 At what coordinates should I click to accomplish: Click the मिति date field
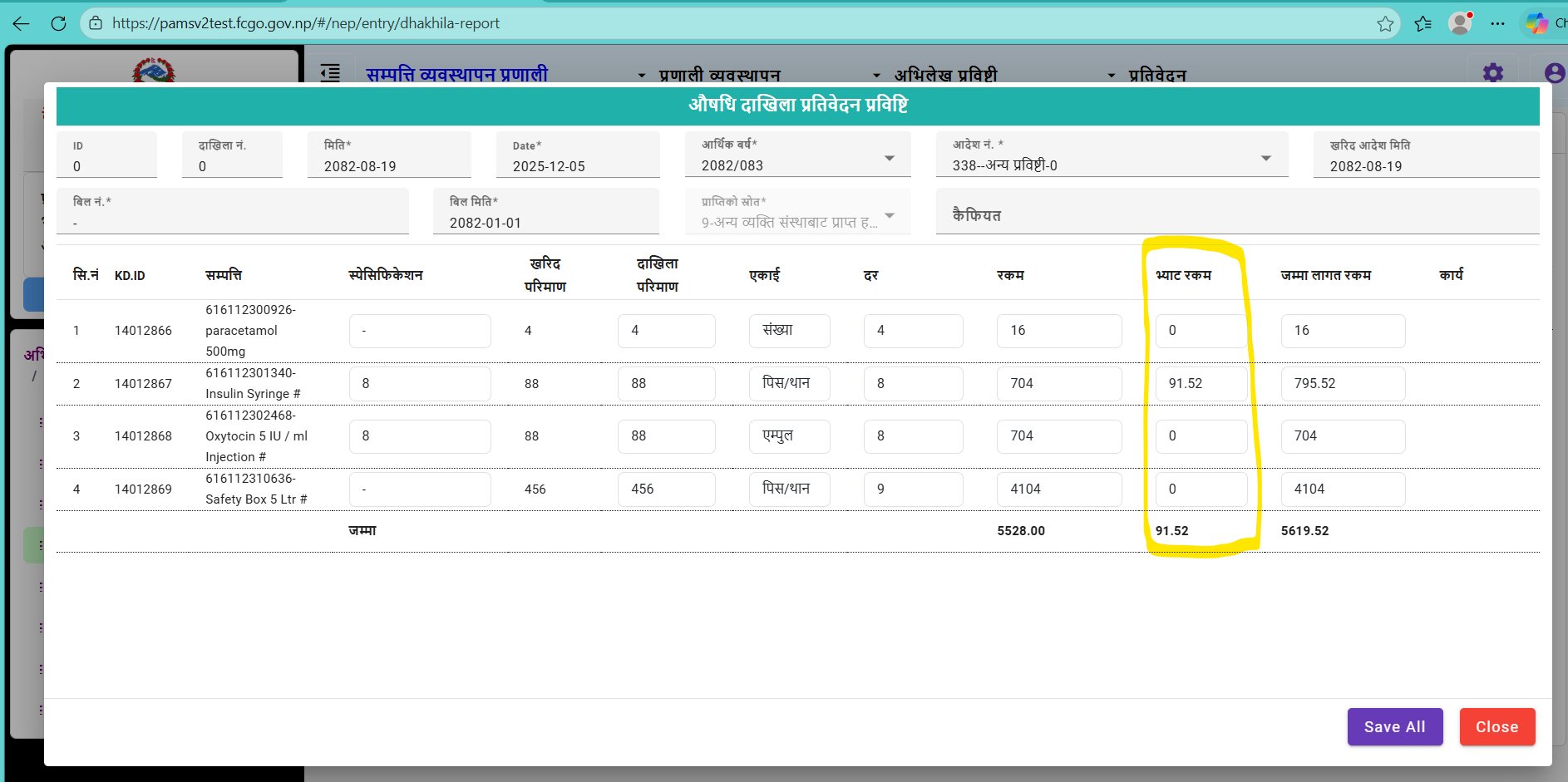coord(389,155)
